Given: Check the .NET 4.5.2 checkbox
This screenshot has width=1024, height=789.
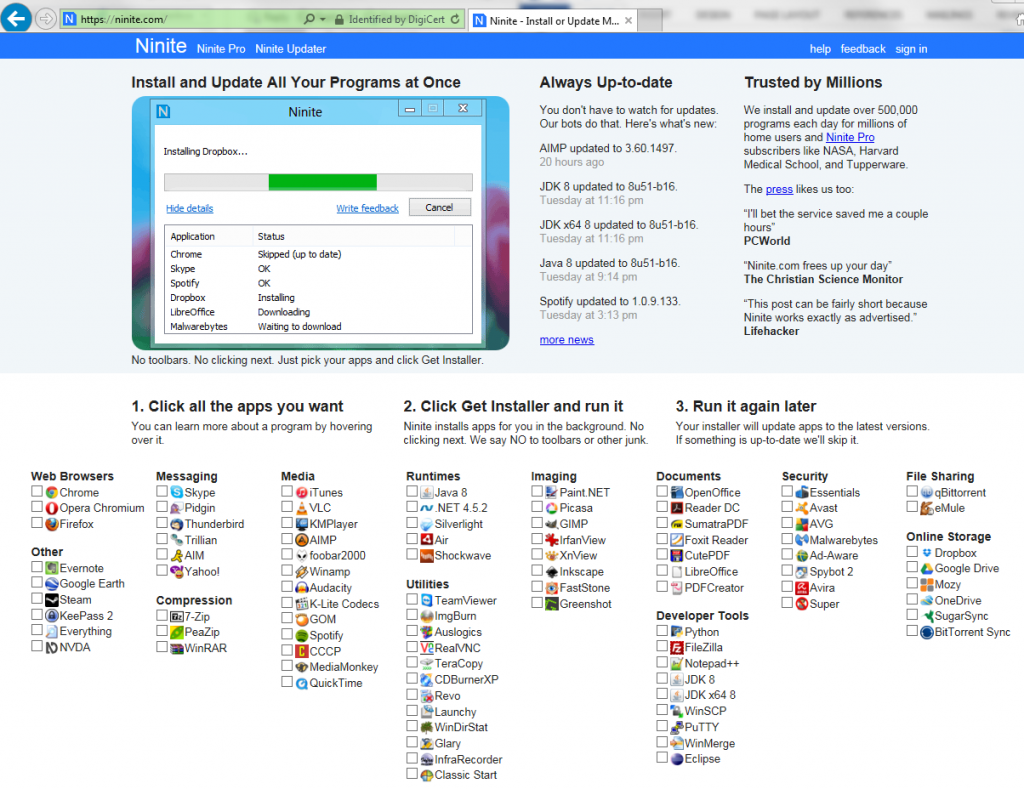Looking at the screenshot, I should pyautogui.click(x=411, y=507).
